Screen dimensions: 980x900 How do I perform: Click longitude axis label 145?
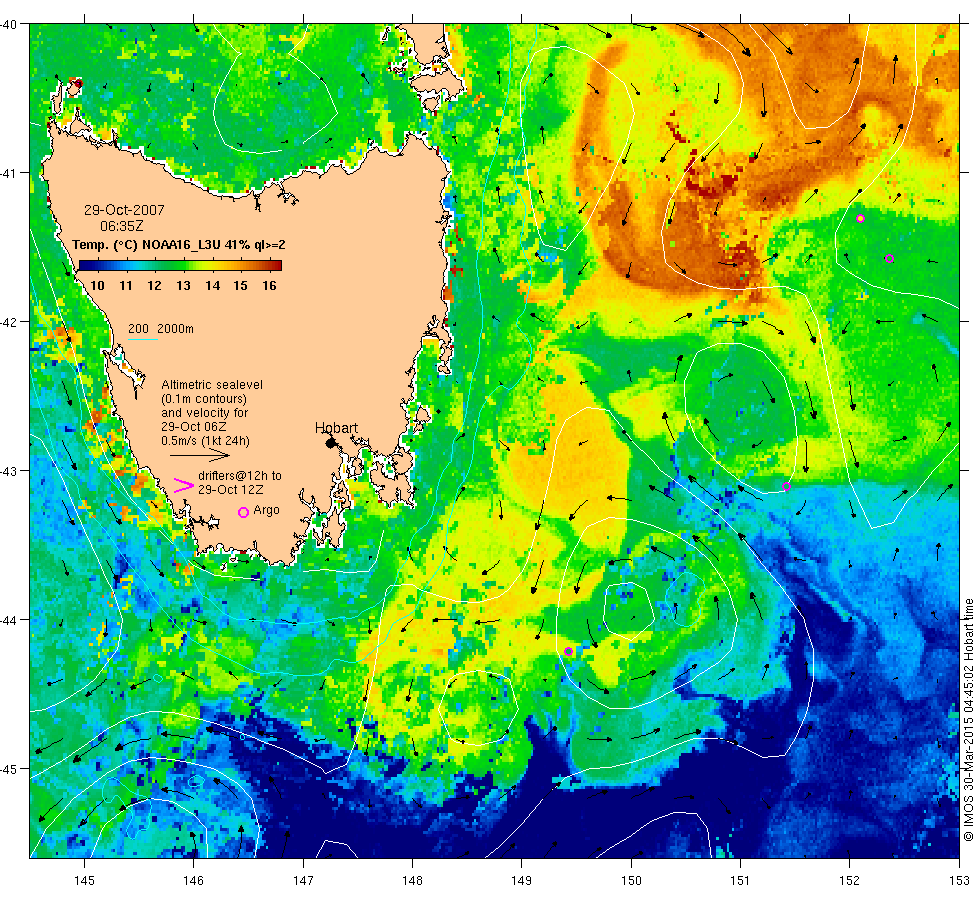click(84, 881)
